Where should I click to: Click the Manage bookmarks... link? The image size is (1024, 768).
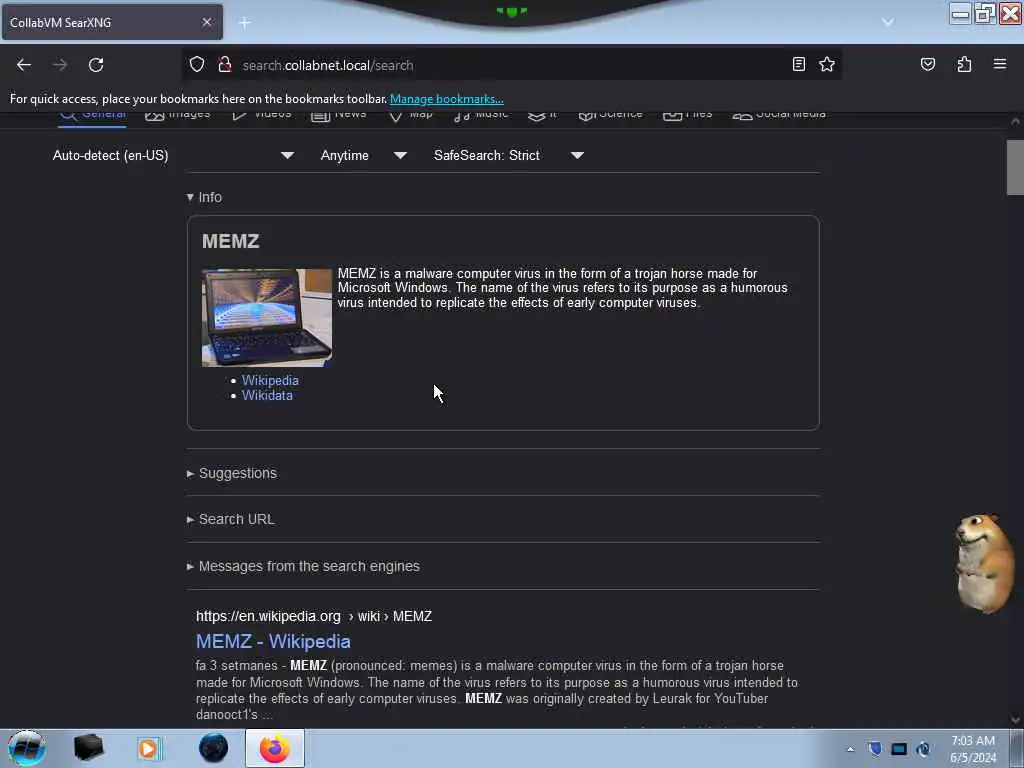pyautogui.click(x=447, y=99)
